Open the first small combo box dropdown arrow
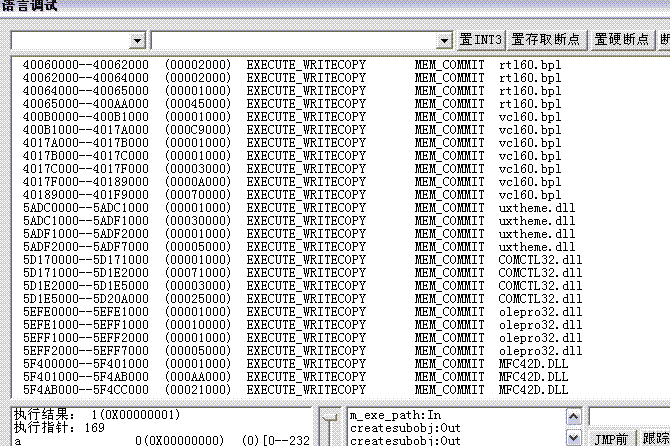Image resolution: width=670 pixels, height=446 pixels. 137,41
